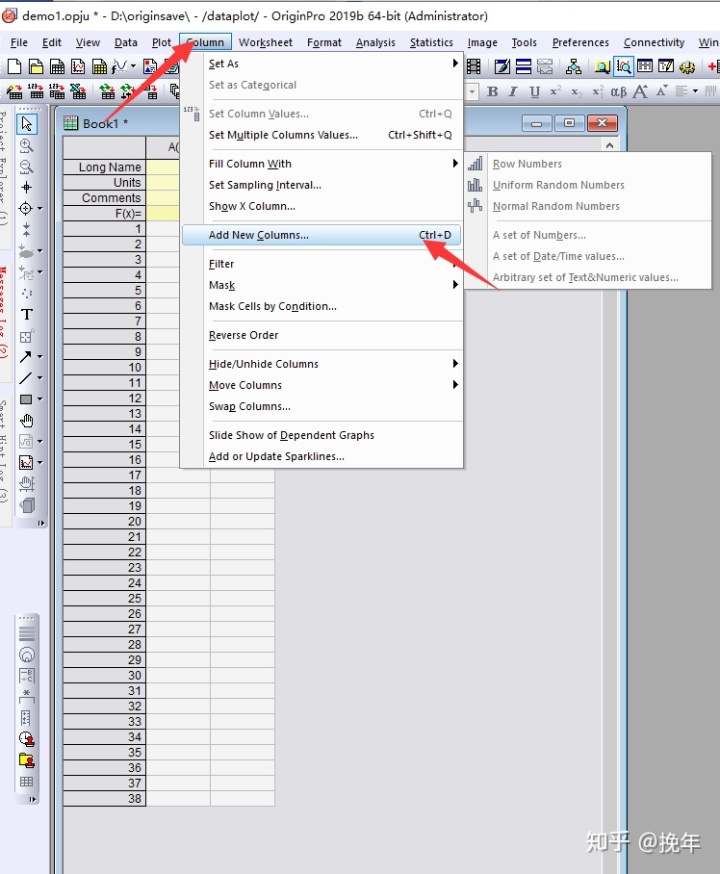720x874 pixels.
Task: Expand the Line tool options
Action: (x=40, y=378)
